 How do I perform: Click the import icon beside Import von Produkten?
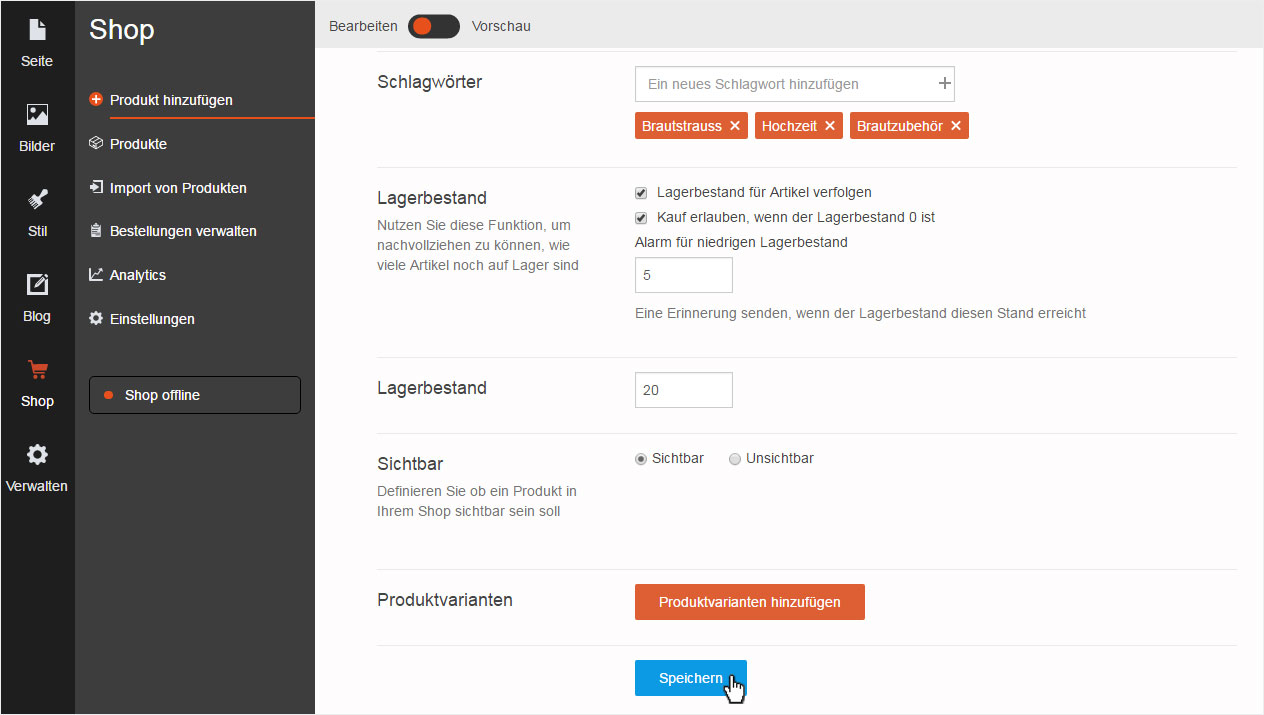click(x=96, y=188)
